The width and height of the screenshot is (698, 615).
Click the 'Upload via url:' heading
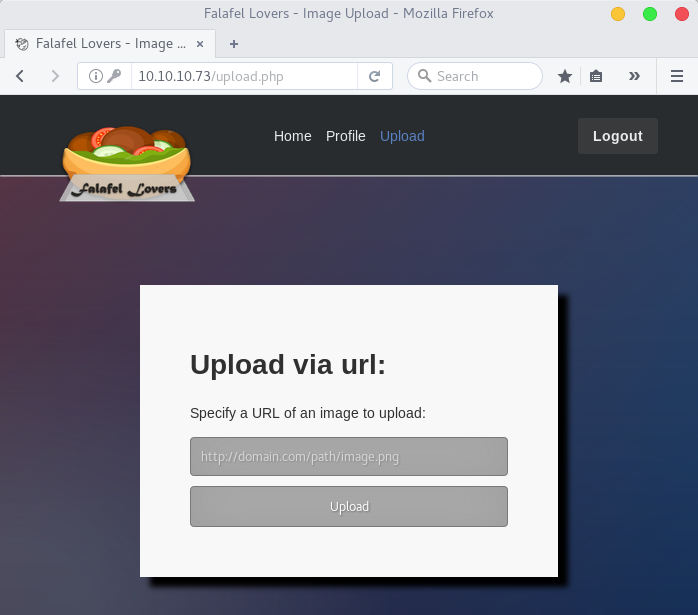[x=288, y=364]
